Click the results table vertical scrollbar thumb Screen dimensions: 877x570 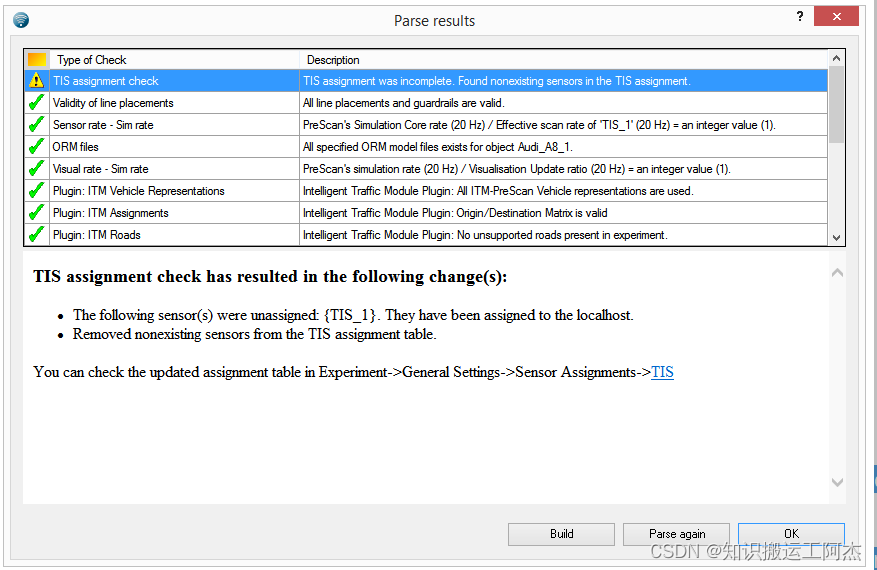click(836, 104)
